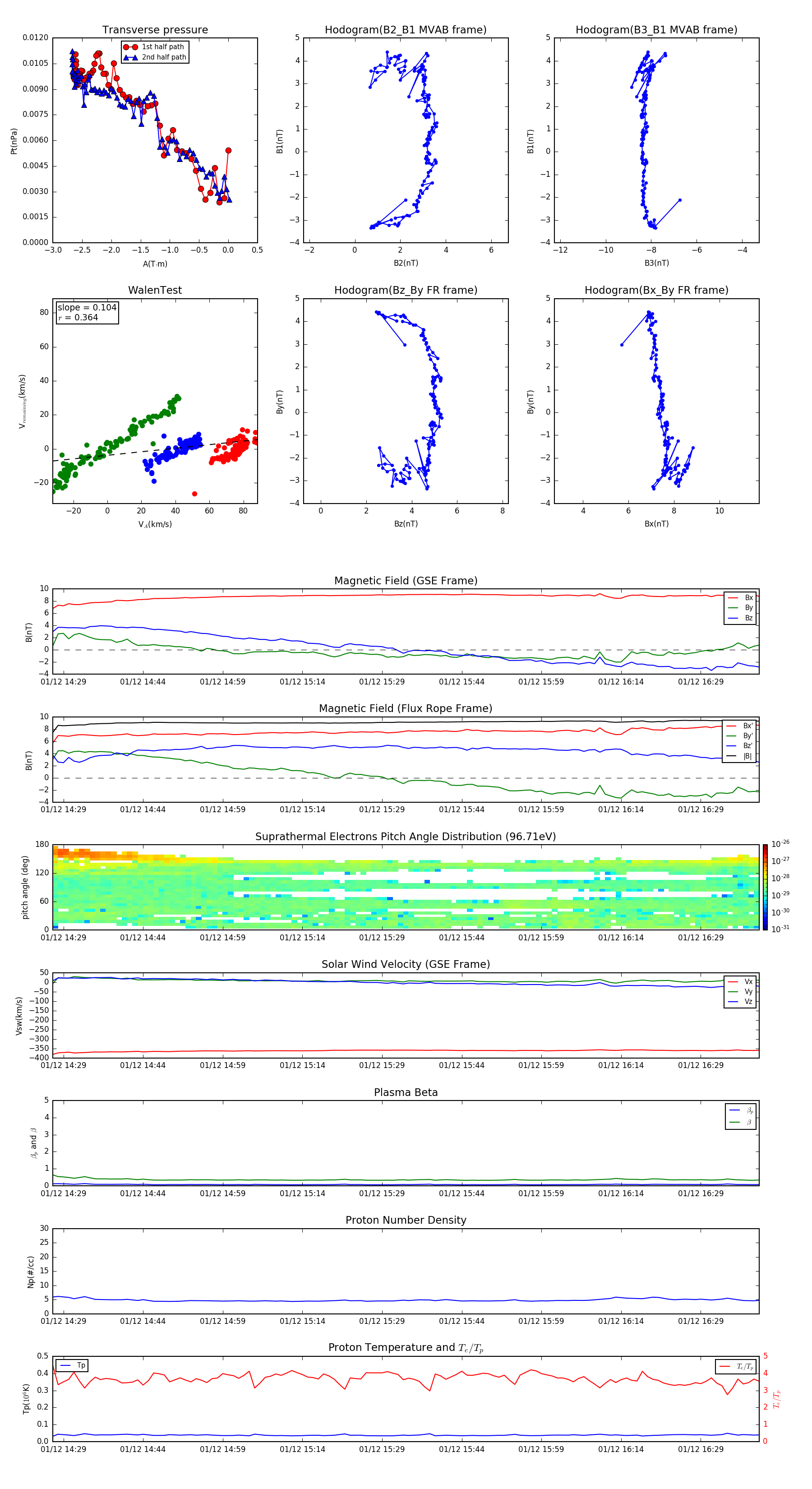The width and height of the screenshot is (812, 1489).
Task: Click the 'Hodogram(Bx_By FR frame)' title
Action: pyautogui.click(x=656, y=290)
